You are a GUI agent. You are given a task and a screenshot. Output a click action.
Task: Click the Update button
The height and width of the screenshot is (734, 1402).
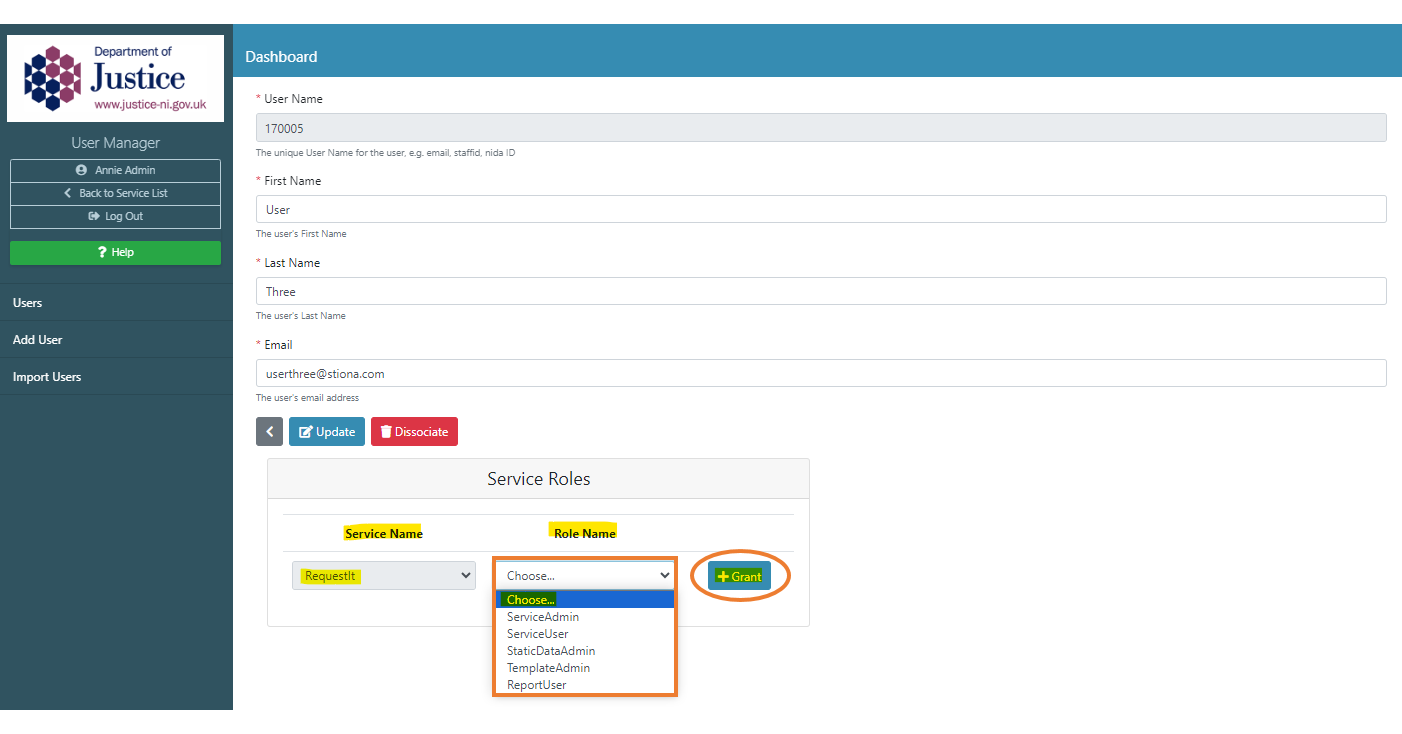tap(327, 432)
